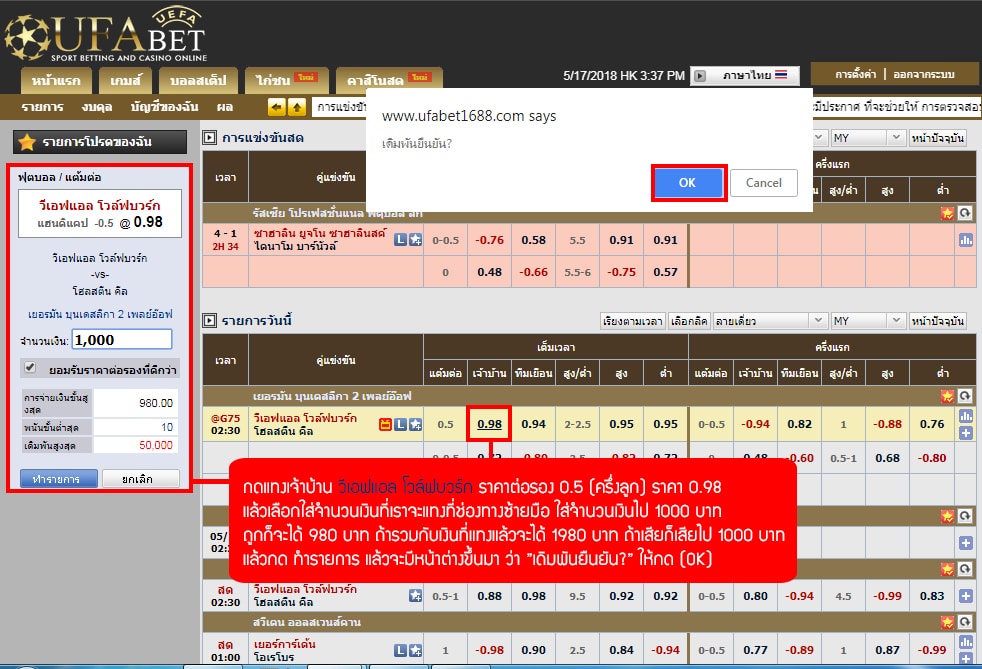Open the คาสิโนสด tab
This screenshot has width=982, height=669.
(390, 80)
